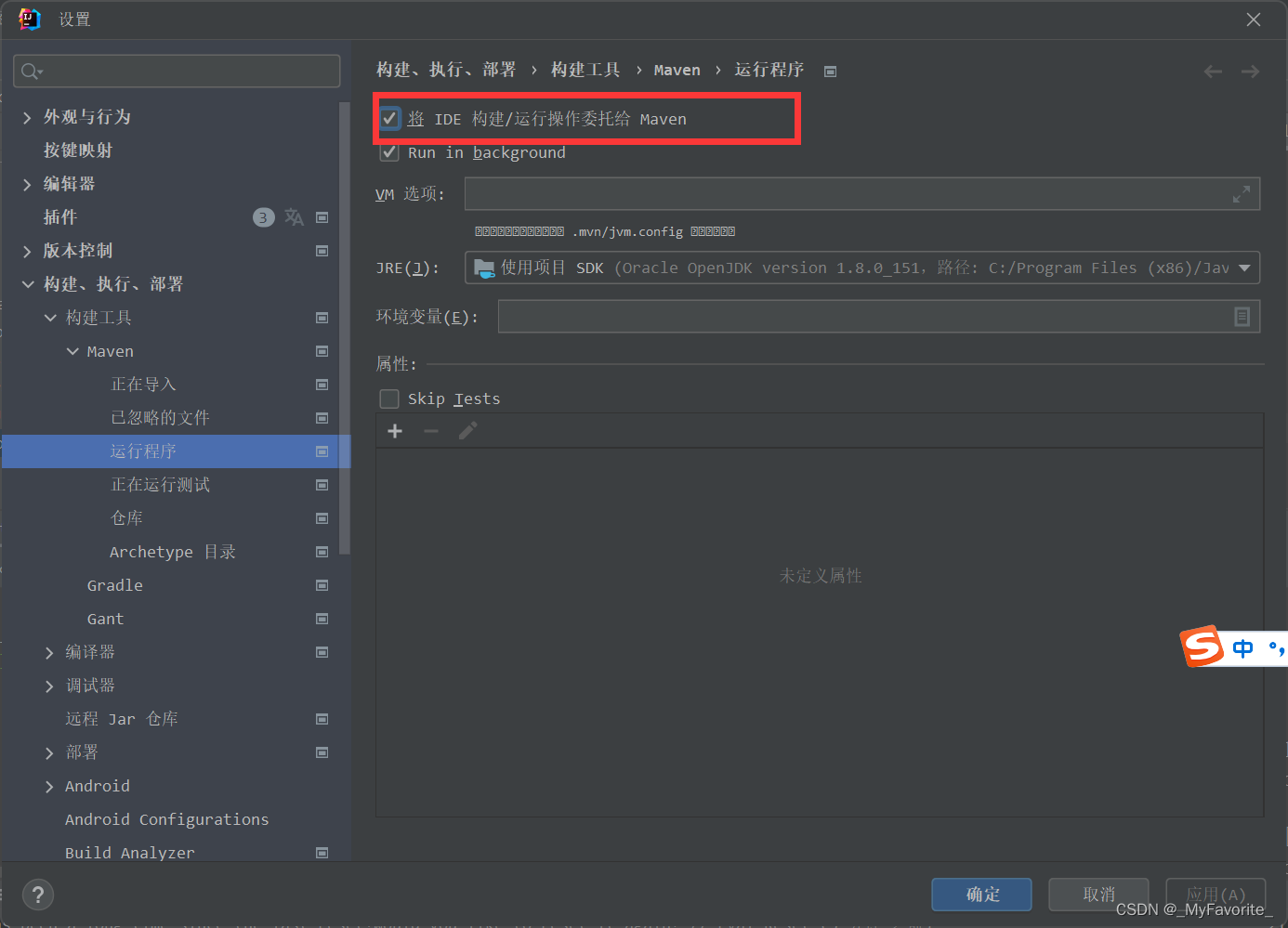Viewport: 1288px width, 928px height.
Task: Click the project icon on 仓库 row
Action: (322, 518)
